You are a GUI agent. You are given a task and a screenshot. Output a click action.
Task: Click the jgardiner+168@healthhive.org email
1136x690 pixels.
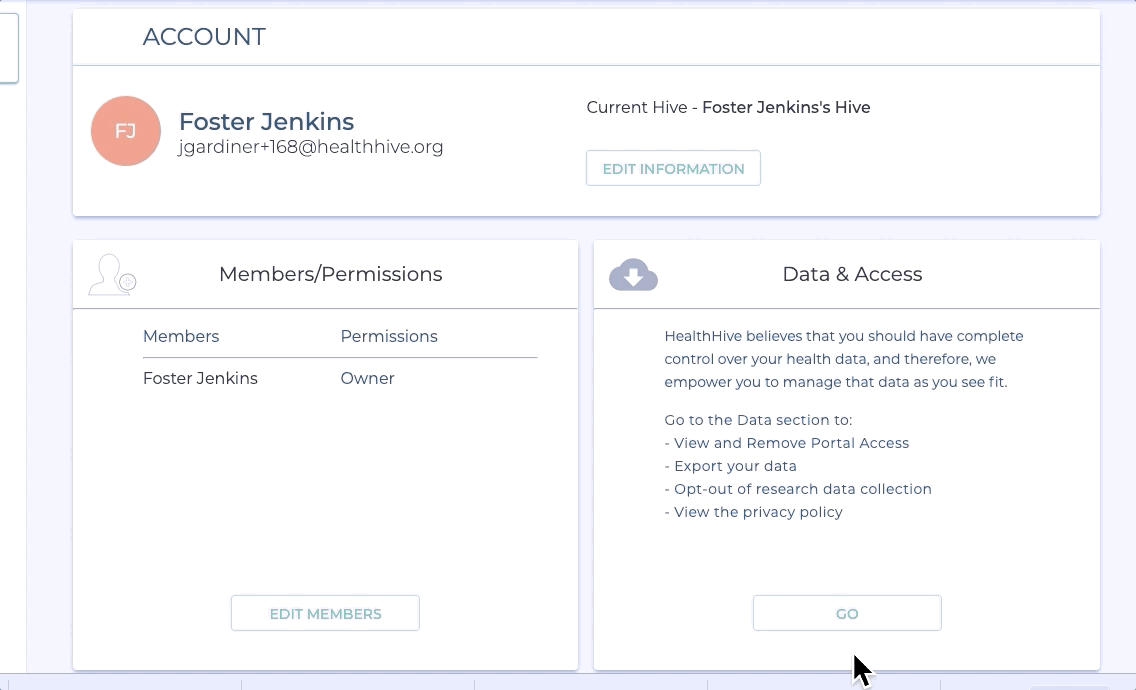click(x=310, y=147)
